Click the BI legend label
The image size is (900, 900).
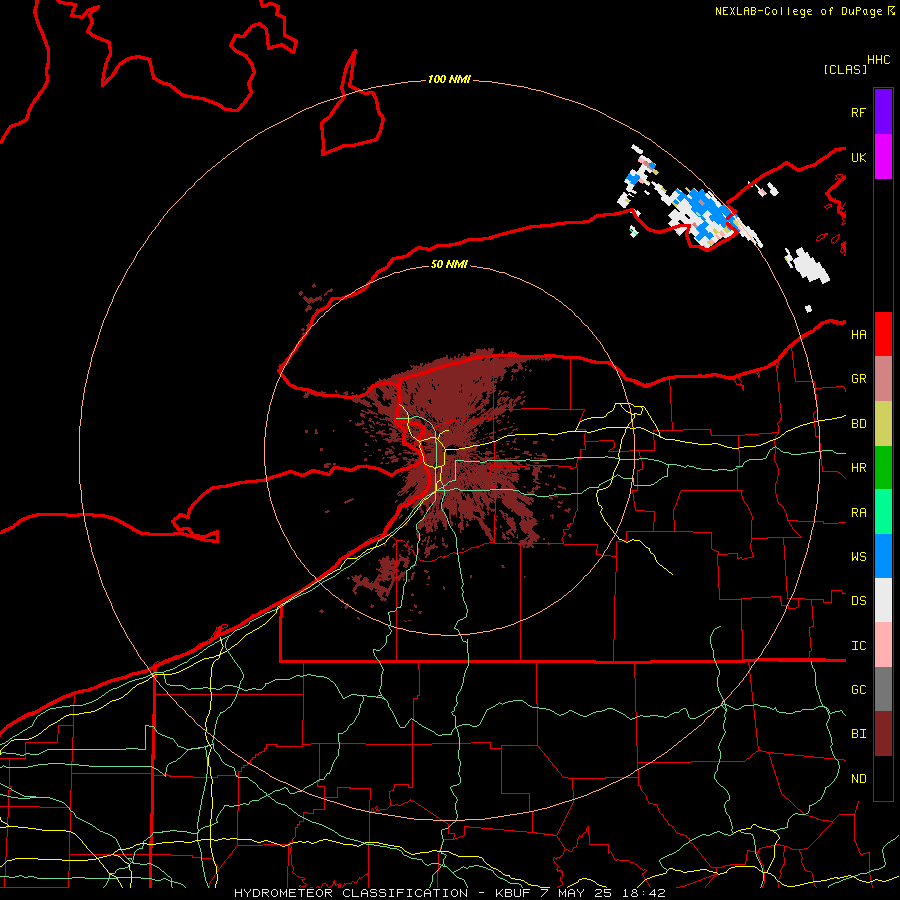coord(858,734)
